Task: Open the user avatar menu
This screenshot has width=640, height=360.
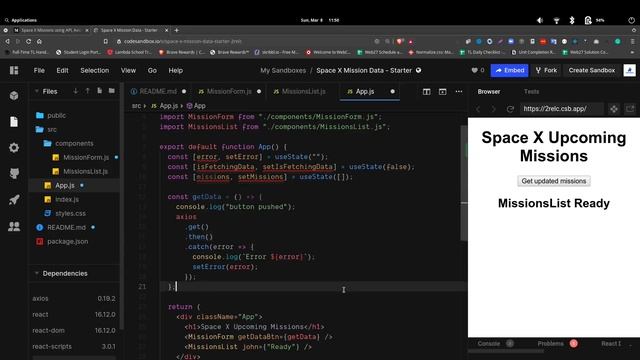Action: 629,70
